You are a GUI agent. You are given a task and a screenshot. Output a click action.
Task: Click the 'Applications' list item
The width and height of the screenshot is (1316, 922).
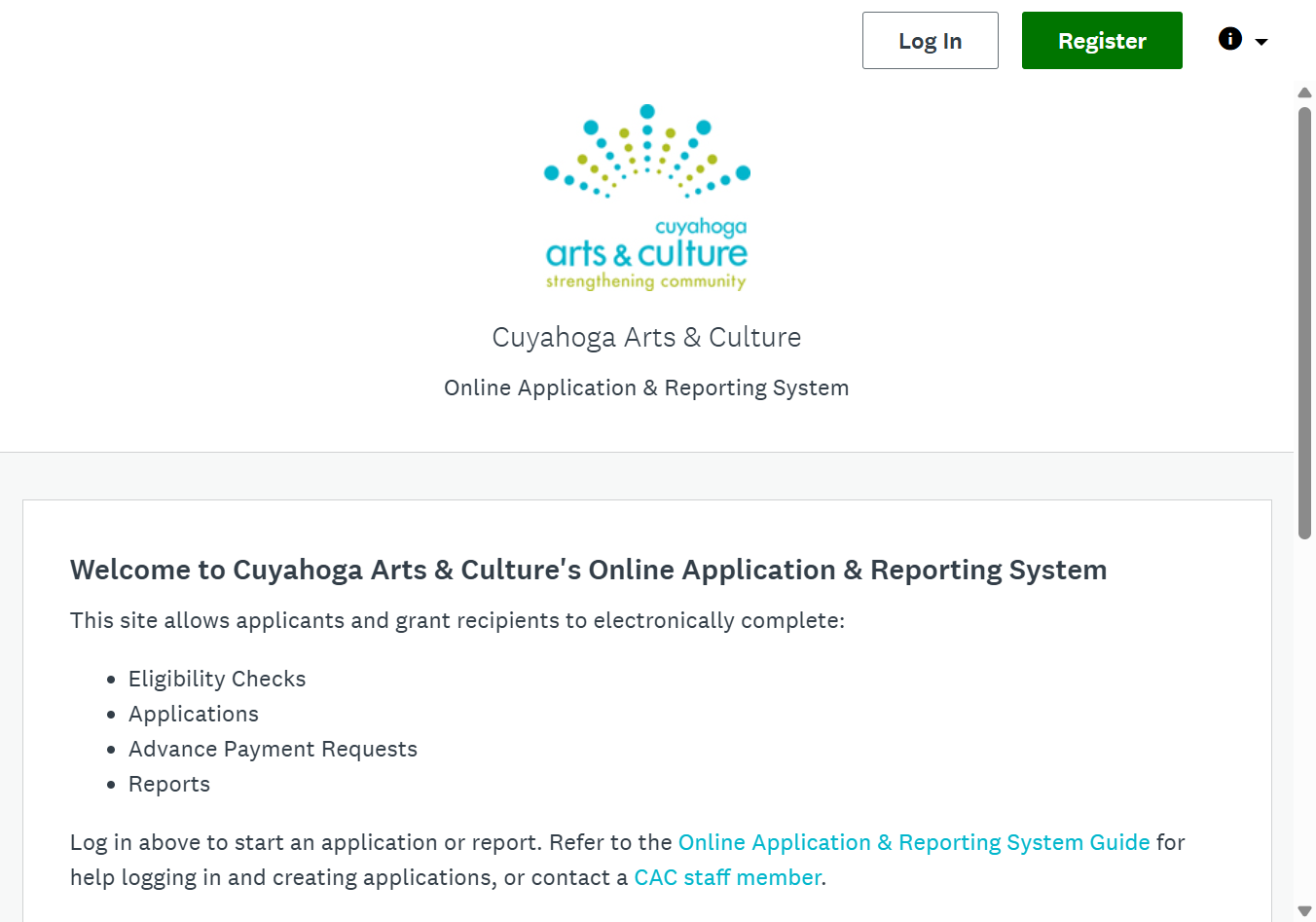pyautogui.click(x=194, y=714)
